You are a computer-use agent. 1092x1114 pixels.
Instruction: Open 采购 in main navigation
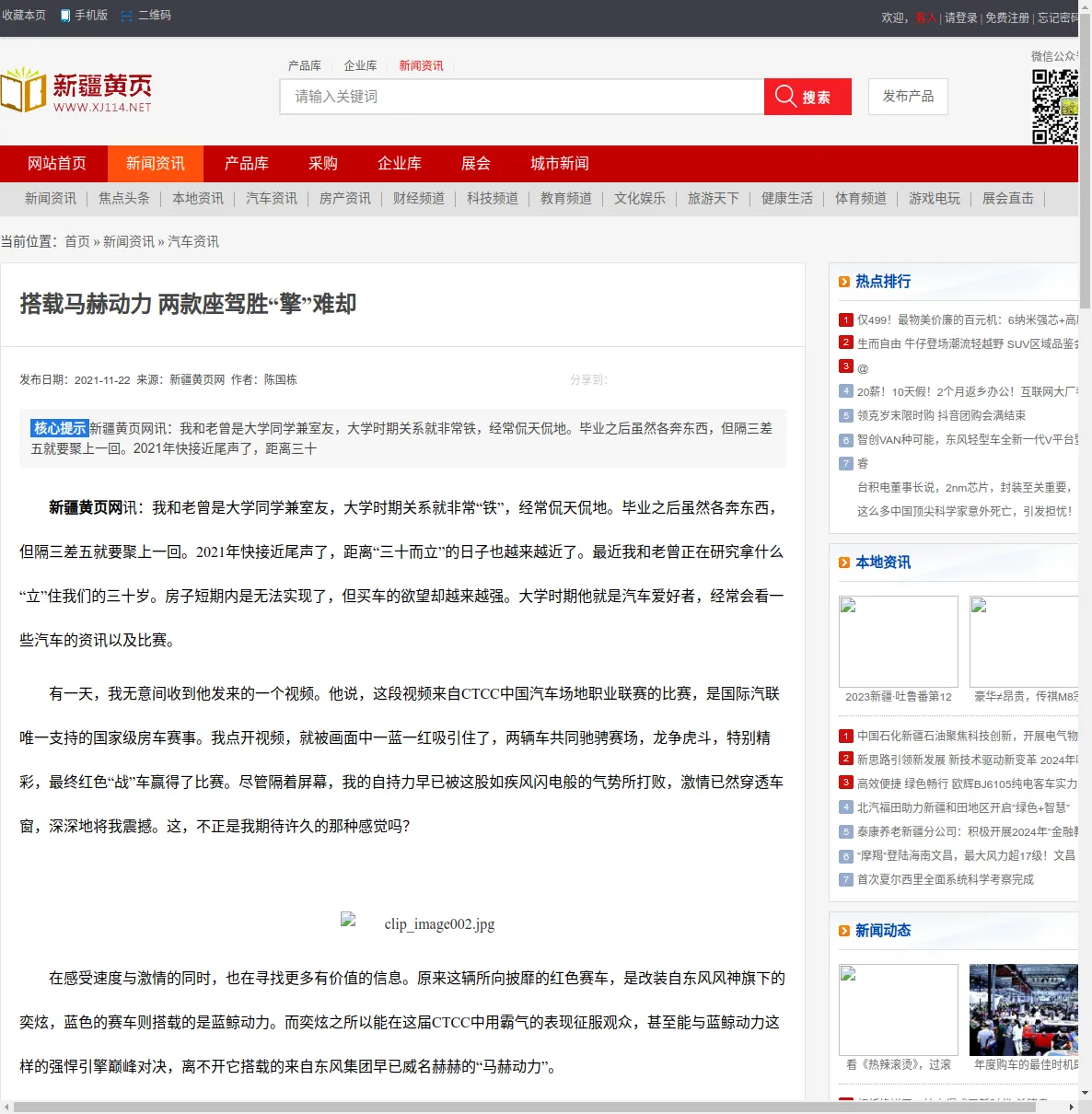323,164
